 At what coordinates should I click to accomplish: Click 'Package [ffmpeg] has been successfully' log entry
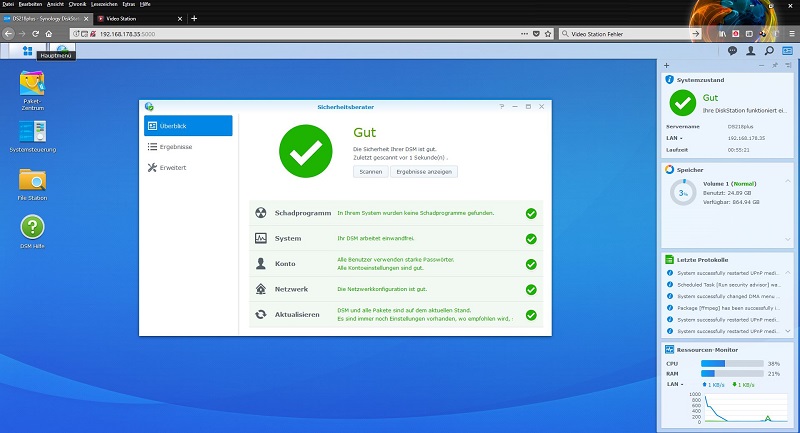[x=727, y=308]
